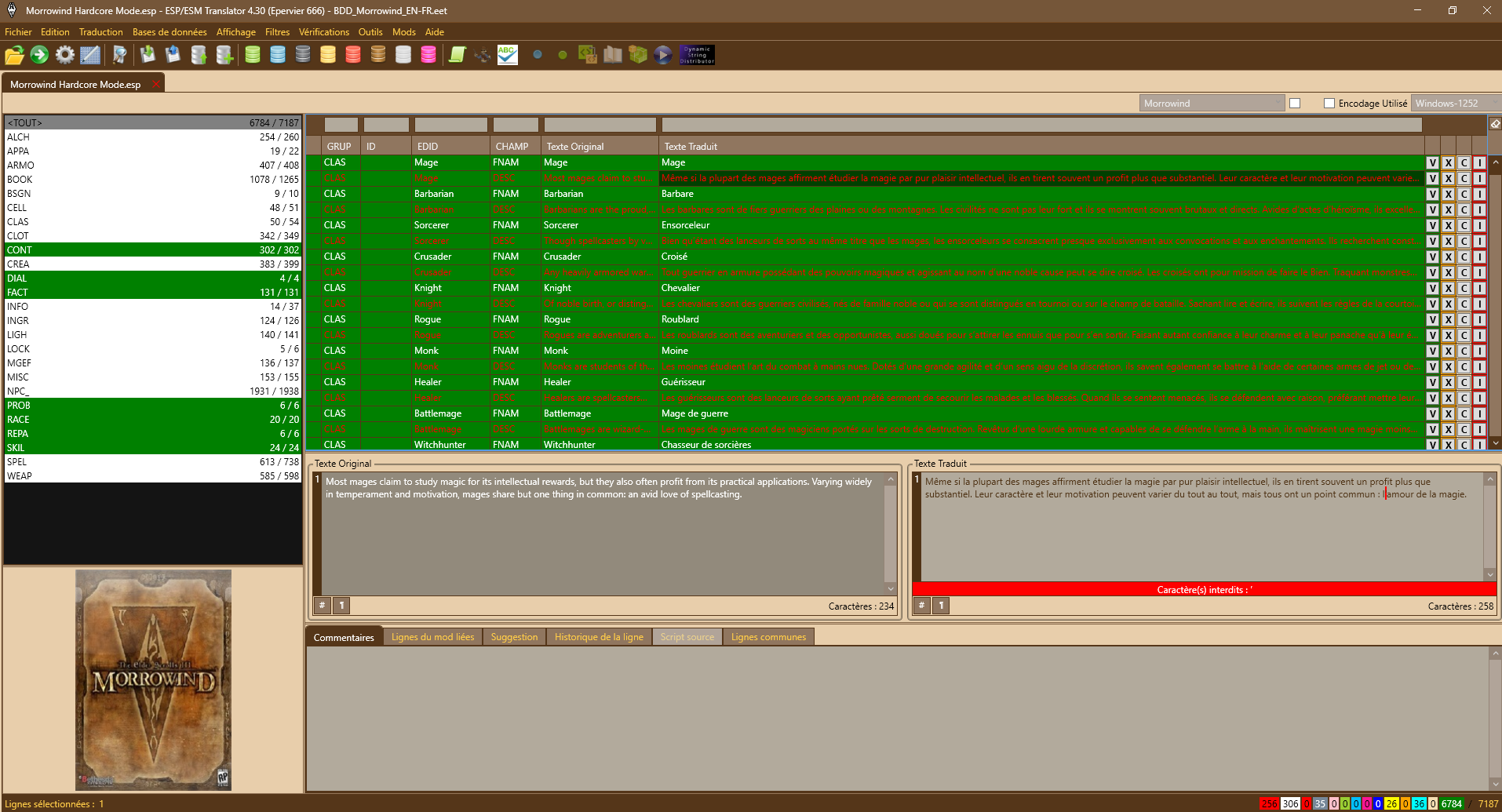The image size is (1502, 812).
Task: Sort by the EDID column header
Action: [x=450, y=147]
